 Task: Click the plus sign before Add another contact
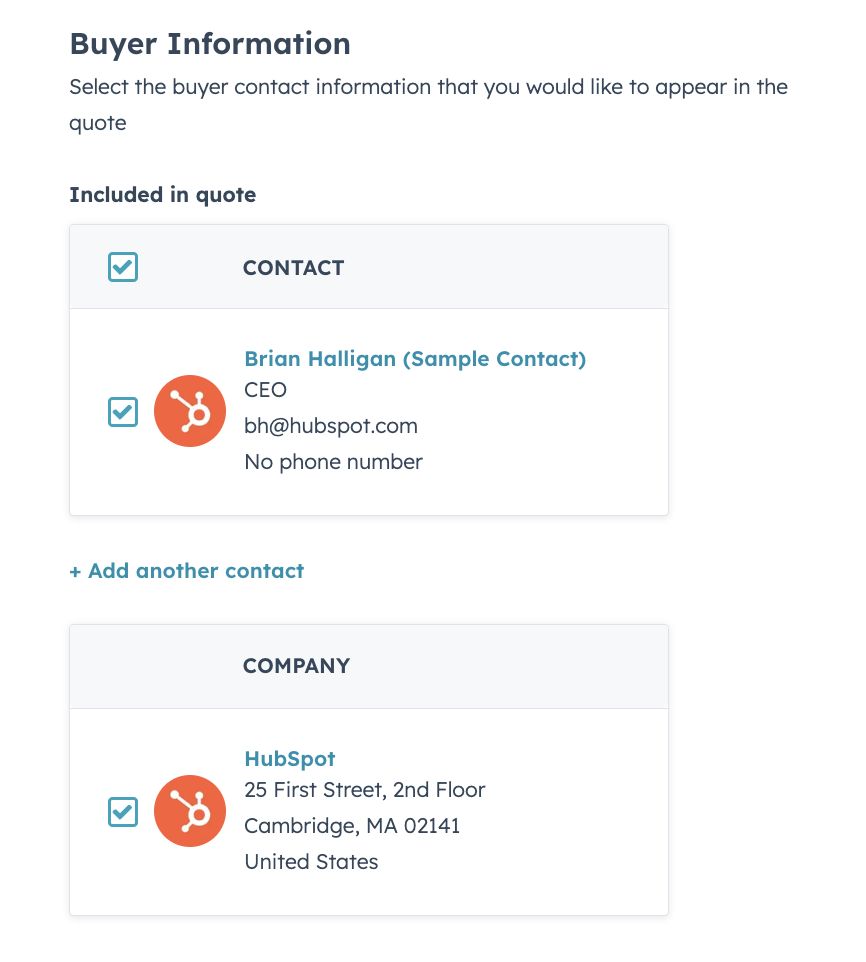pos(75,571)
